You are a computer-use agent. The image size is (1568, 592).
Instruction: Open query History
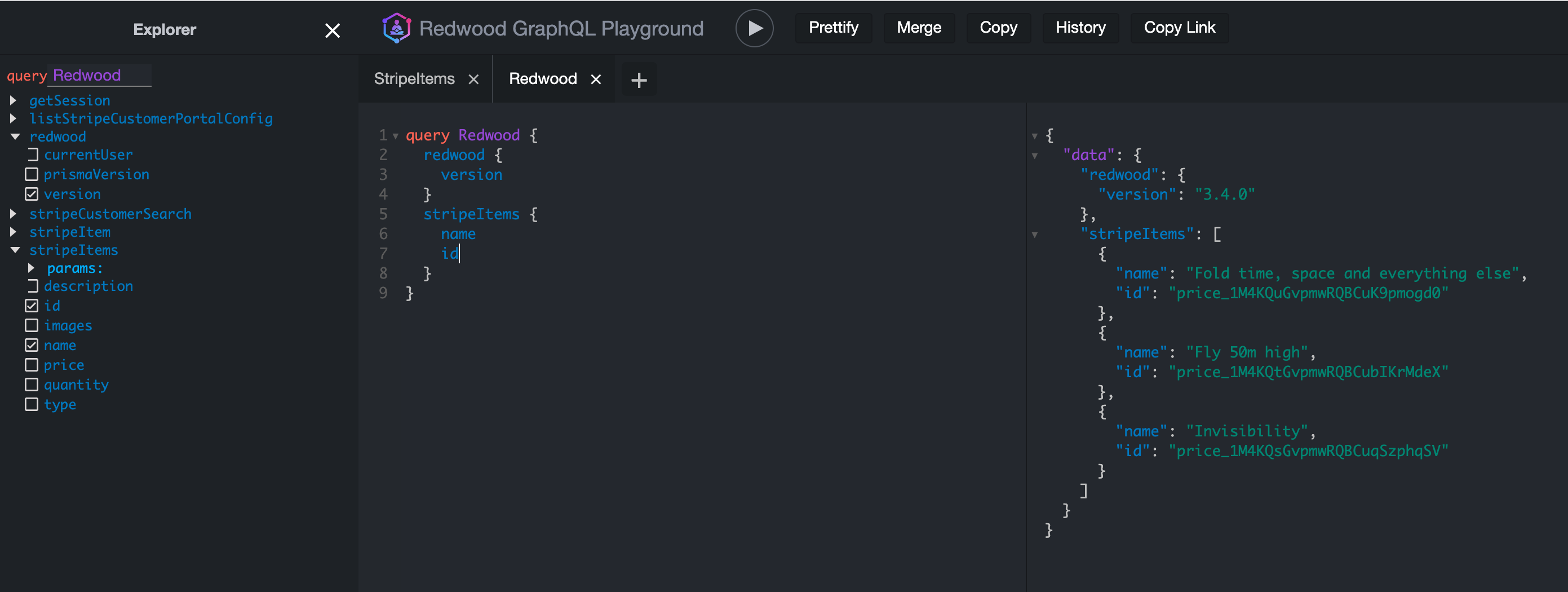tap(1080, 28)
